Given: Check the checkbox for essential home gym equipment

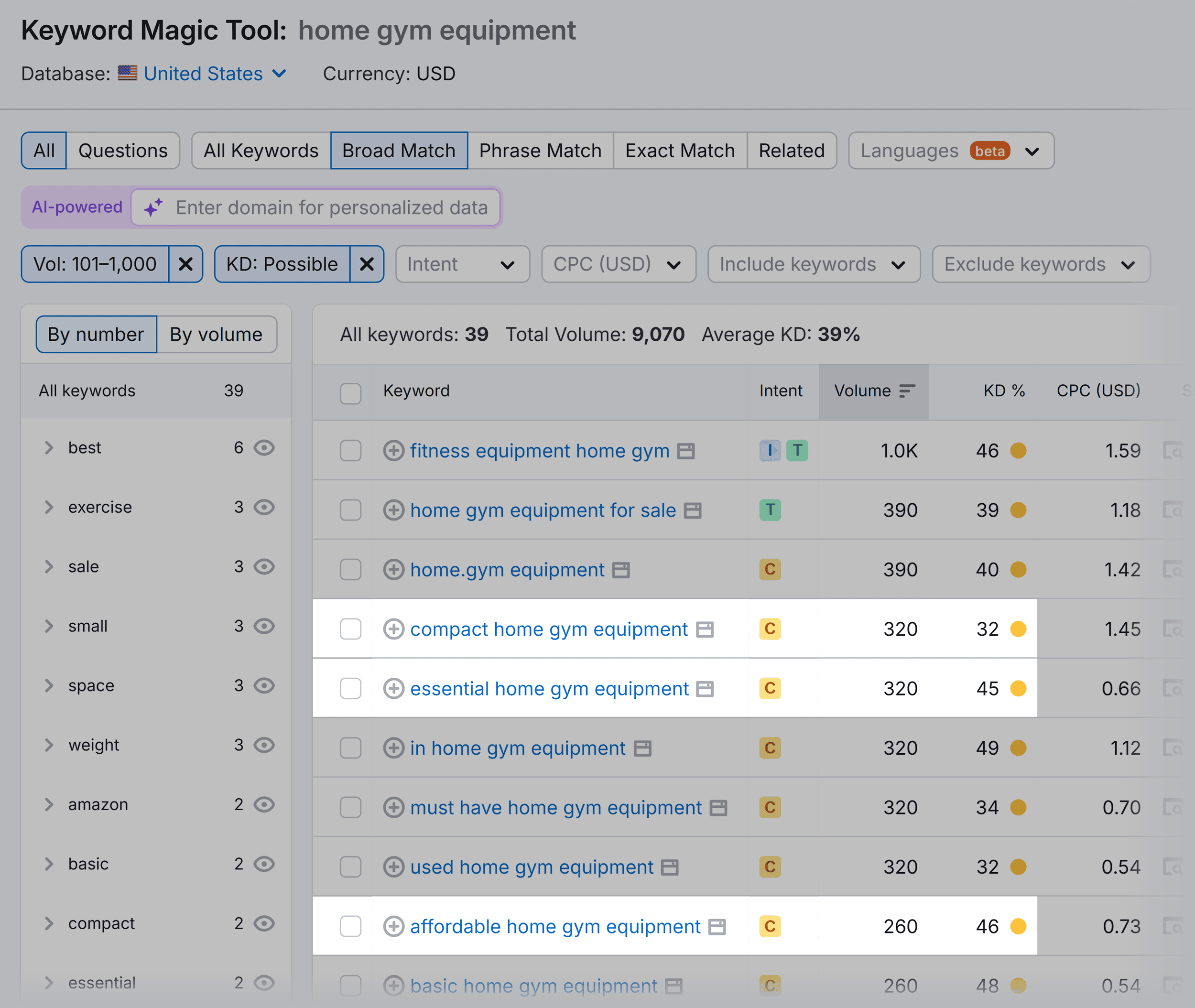Looking at the screenshot, I should pyautogui.click(x=351, y=688).
